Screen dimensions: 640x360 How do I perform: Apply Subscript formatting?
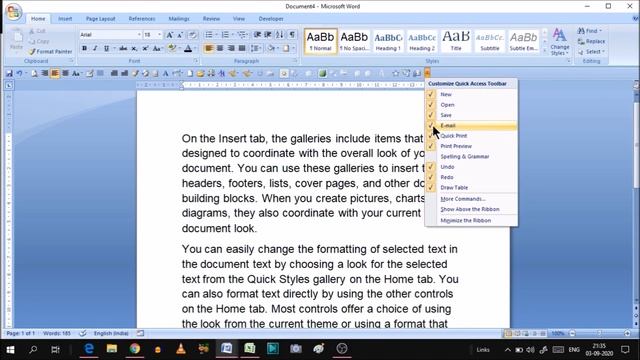point(134,48)
